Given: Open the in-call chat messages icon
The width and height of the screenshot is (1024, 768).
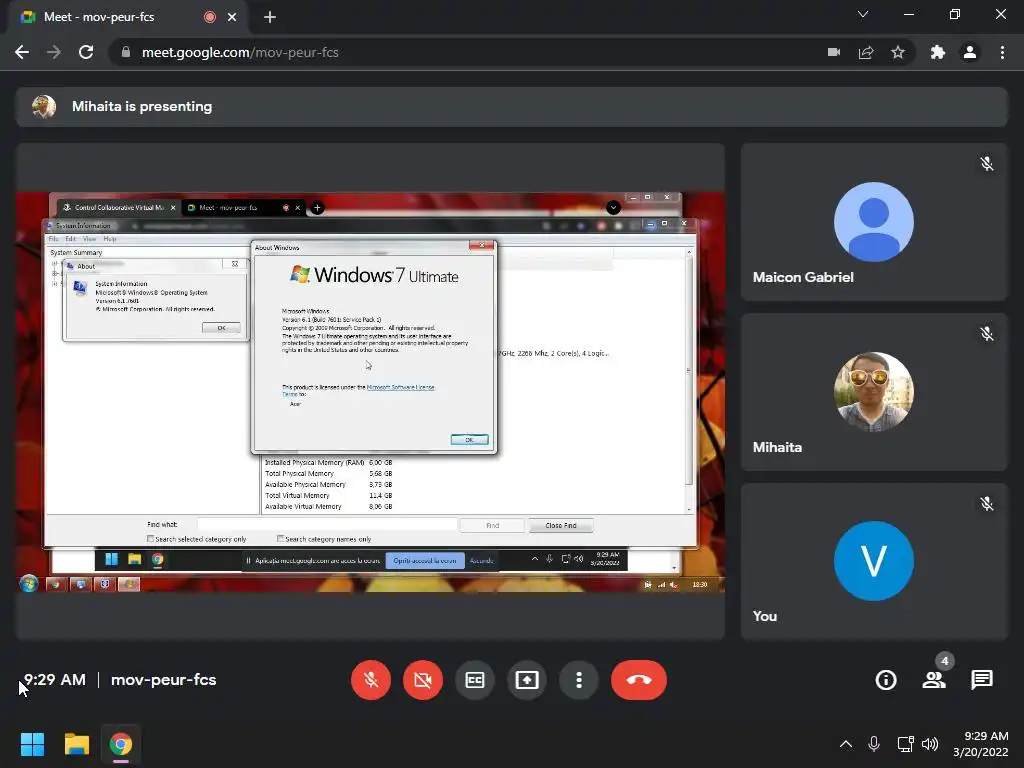Looking at the screenshot, I should coord(982,680).
